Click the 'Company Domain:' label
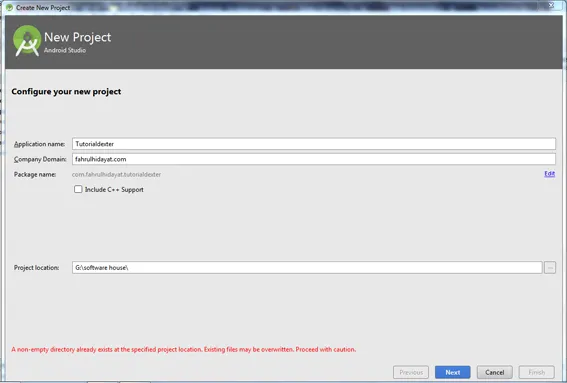Screen dimensions: 567x383 (x=40, y=159)
